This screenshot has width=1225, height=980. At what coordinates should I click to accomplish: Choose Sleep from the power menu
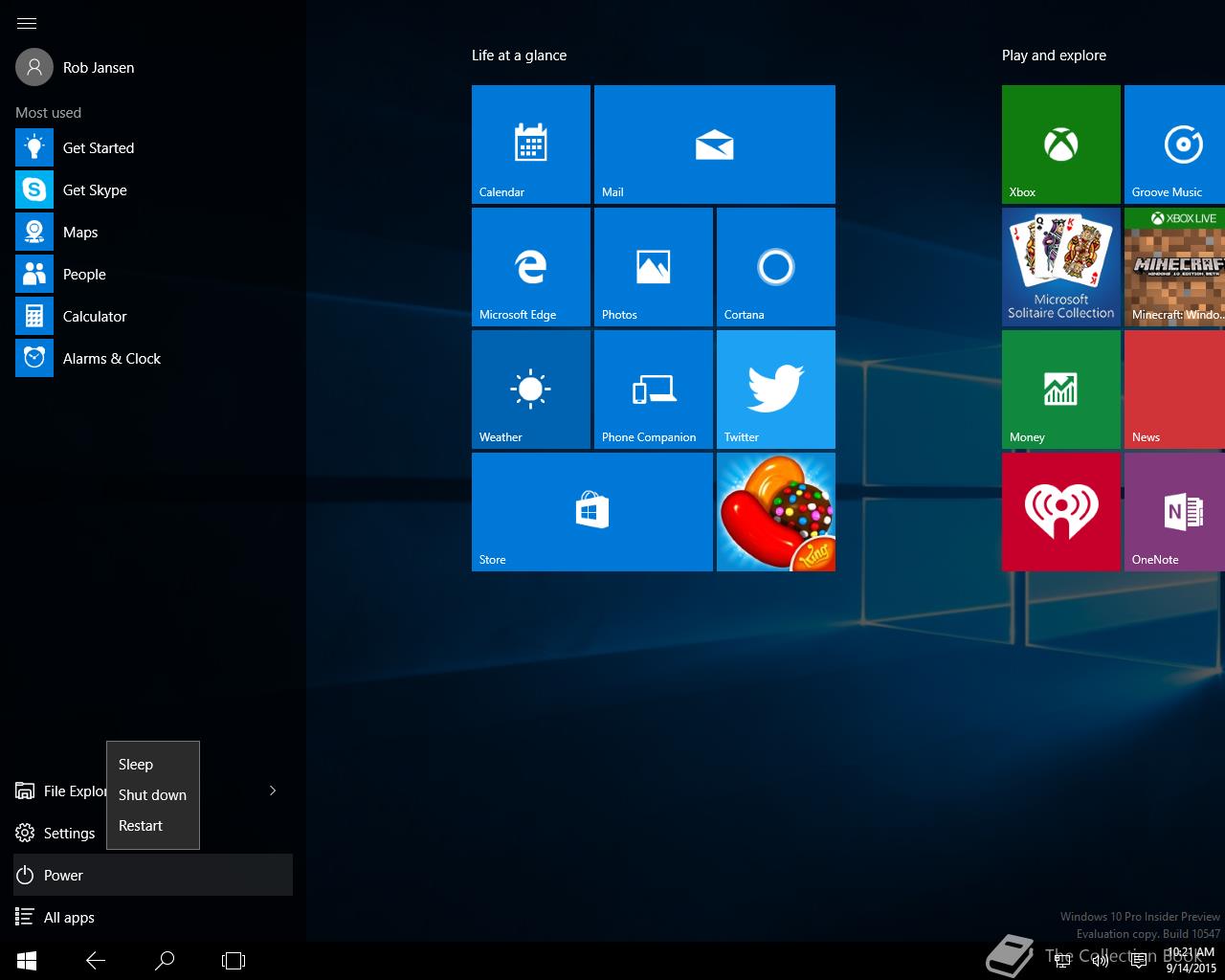point(153,764)
